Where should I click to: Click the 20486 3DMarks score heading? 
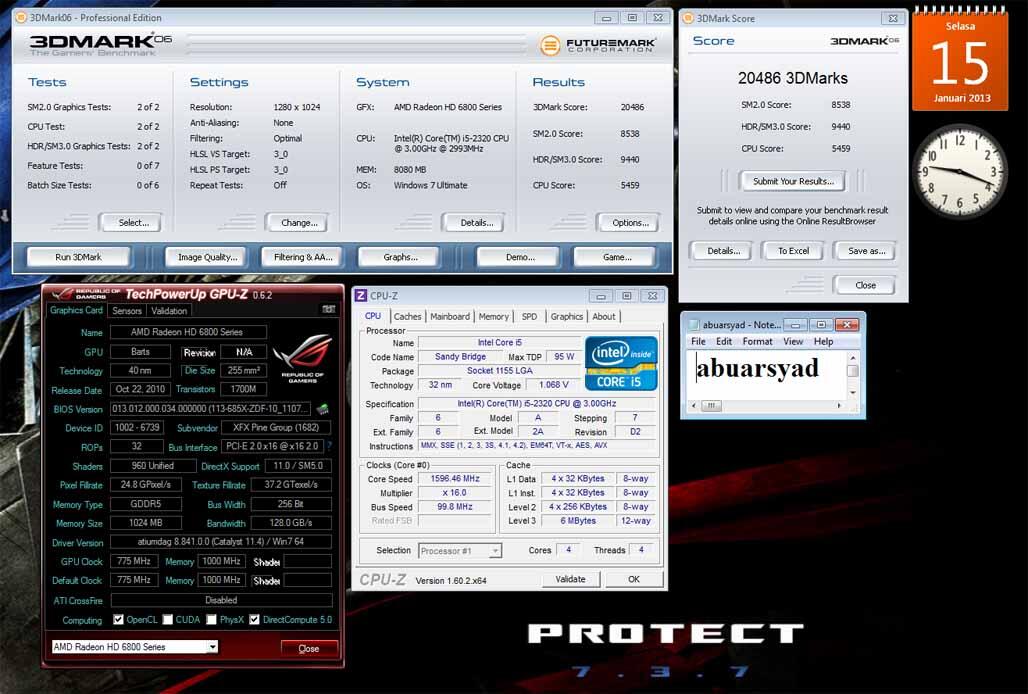point(793,79)
